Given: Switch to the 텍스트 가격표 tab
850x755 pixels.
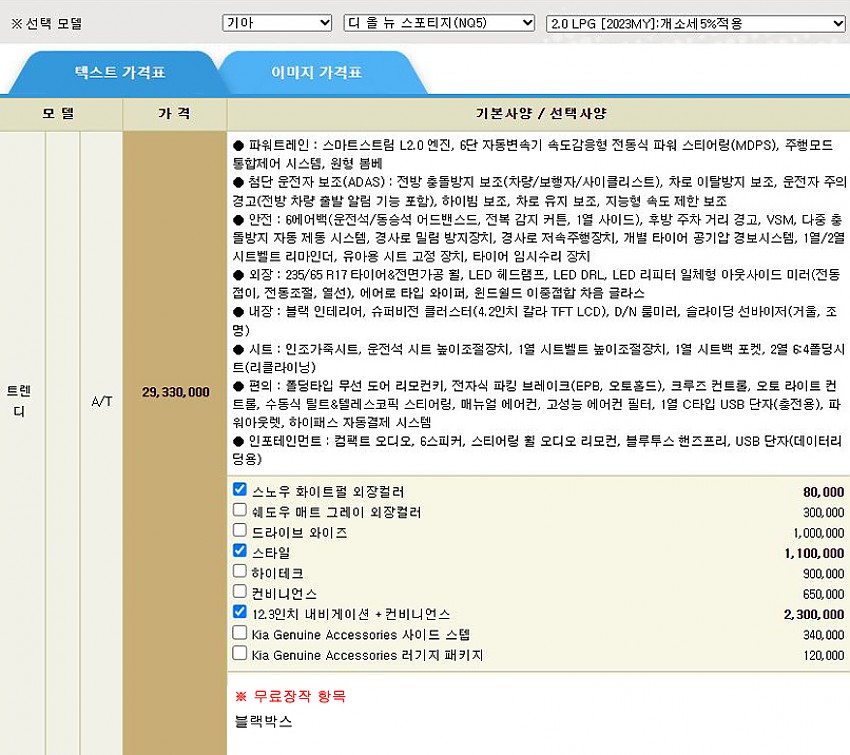Looking at the screenshot, I should click(x=120, y=73).
